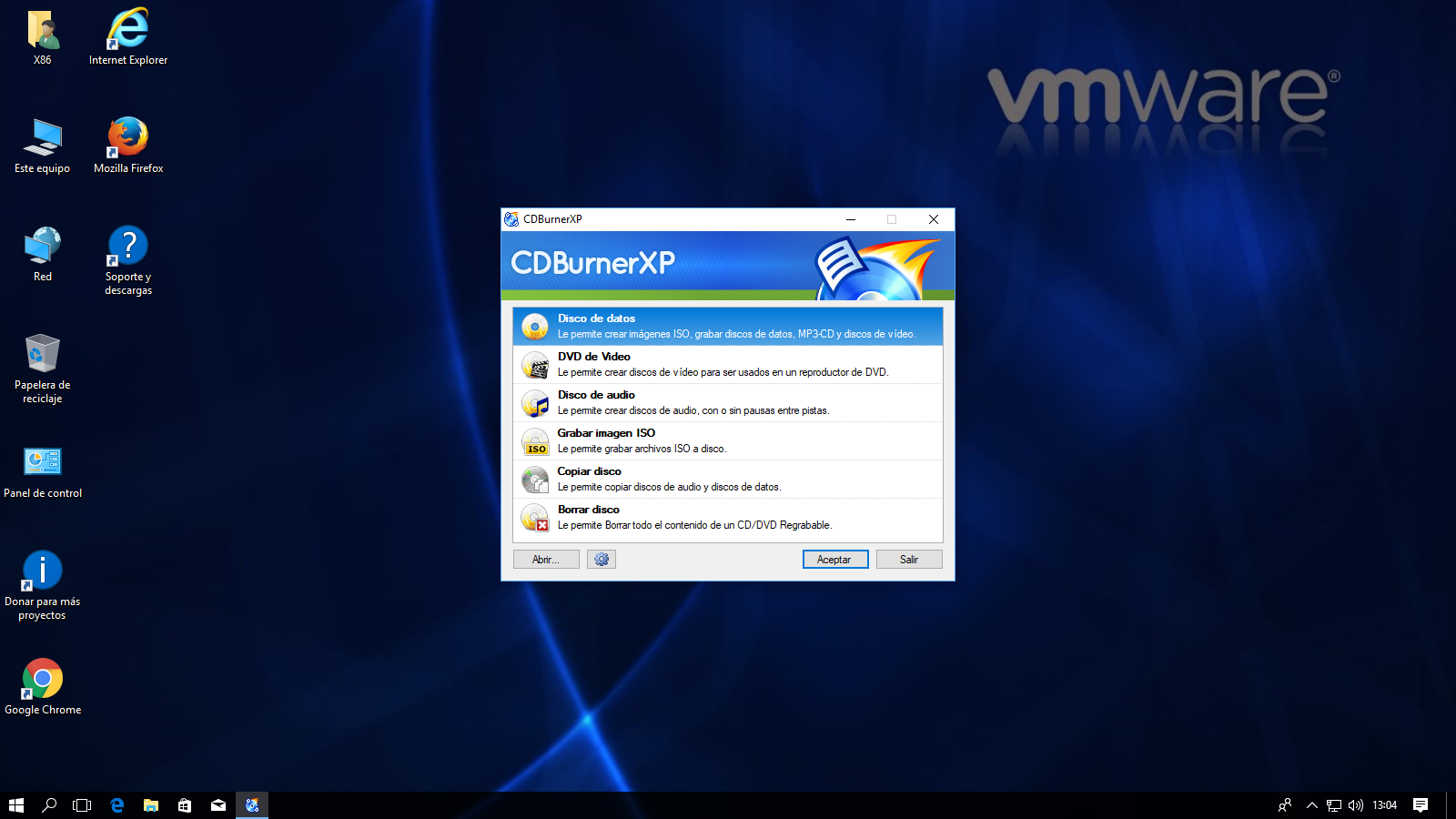The width and height of the screenshot is (1456, 819).
Task: Click the 13:04 taskbar clock
Action: click(1385, 805)
